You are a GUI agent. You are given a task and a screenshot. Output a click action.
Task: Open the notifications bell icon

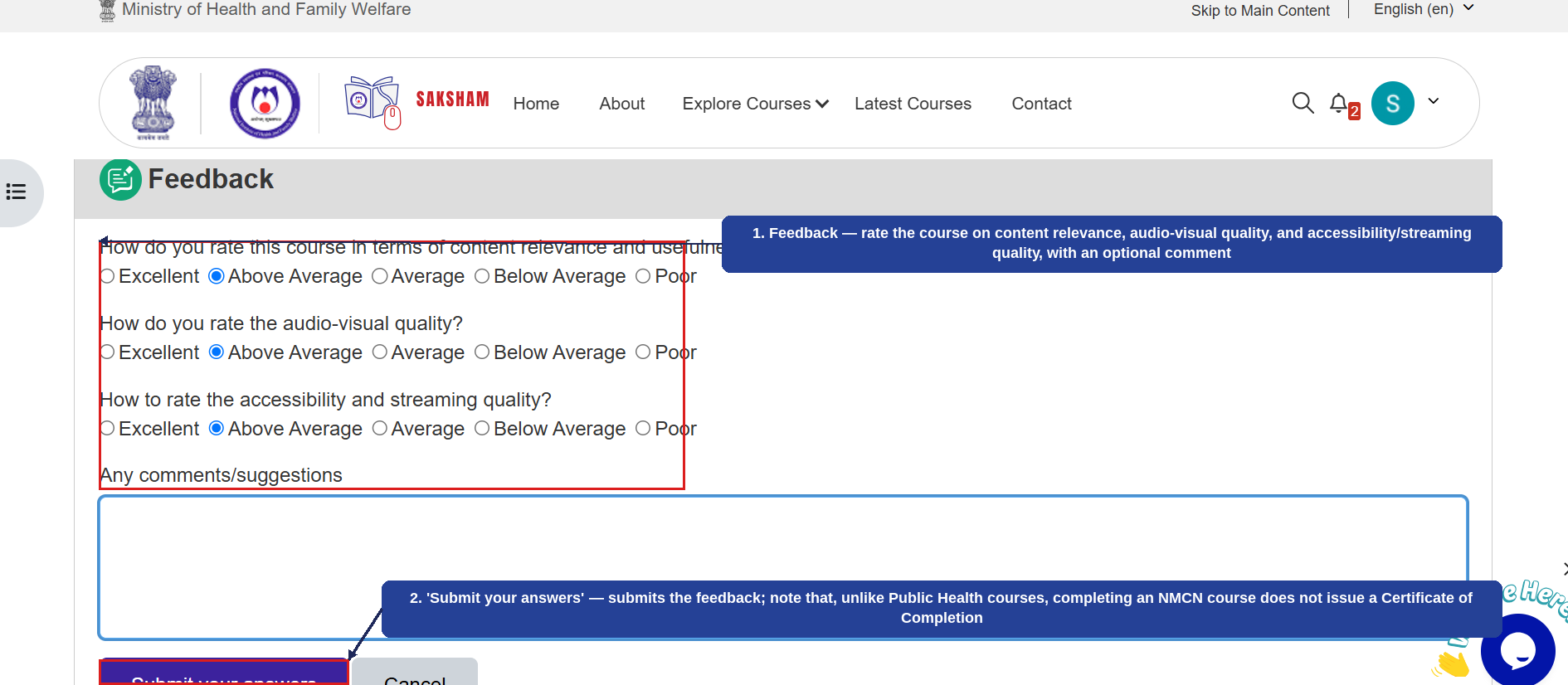coord(1338,103)
